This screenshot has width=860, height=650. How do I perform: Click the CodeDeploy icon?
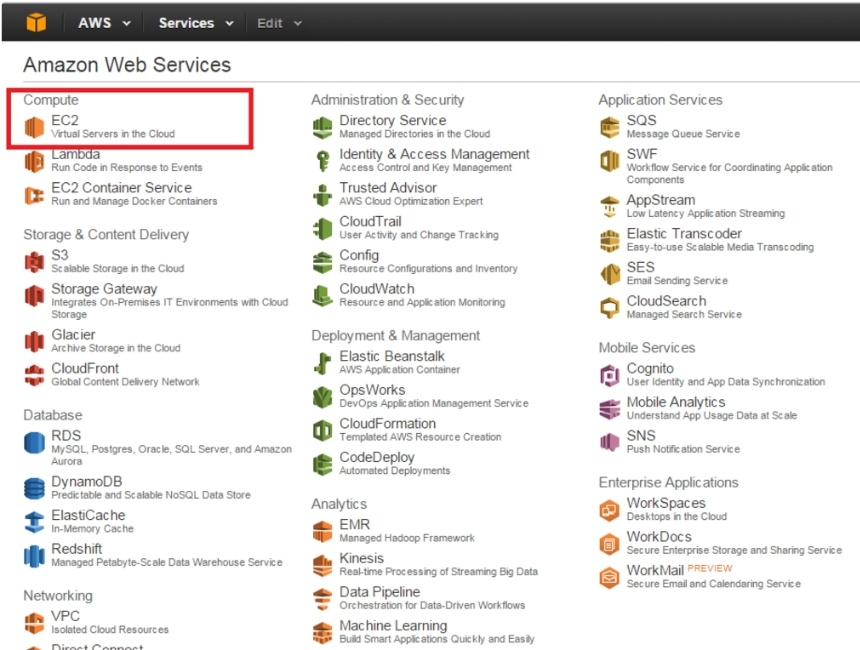click(322, 464)
